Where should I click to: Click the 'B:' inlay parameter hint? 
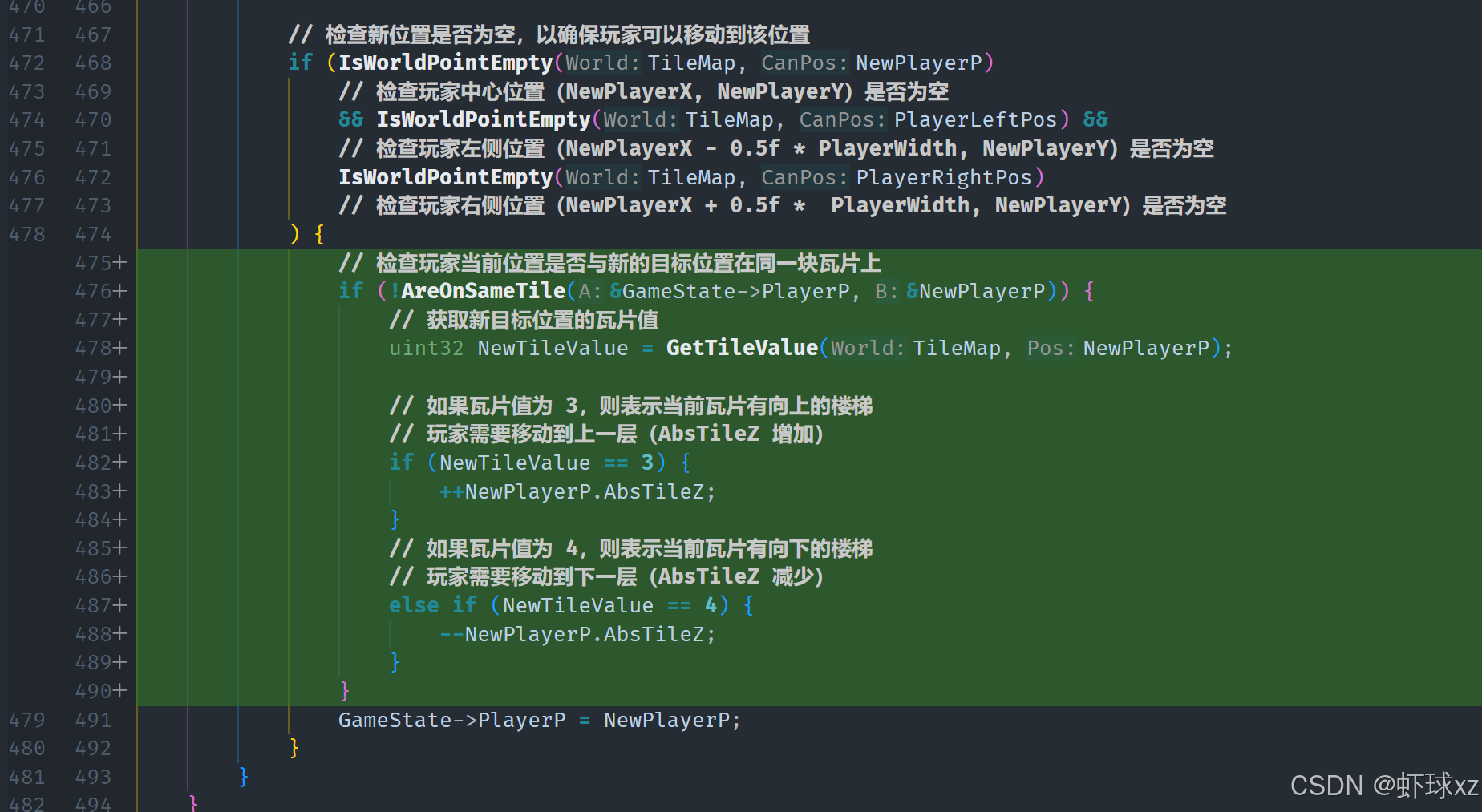(x=887, y=291)
